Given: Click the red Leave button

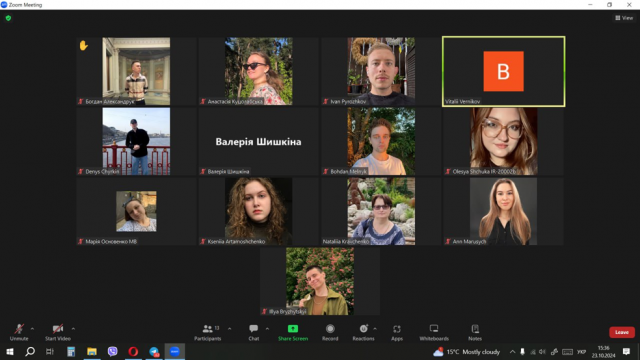Looking at the screenshot, I should (622, 332).
